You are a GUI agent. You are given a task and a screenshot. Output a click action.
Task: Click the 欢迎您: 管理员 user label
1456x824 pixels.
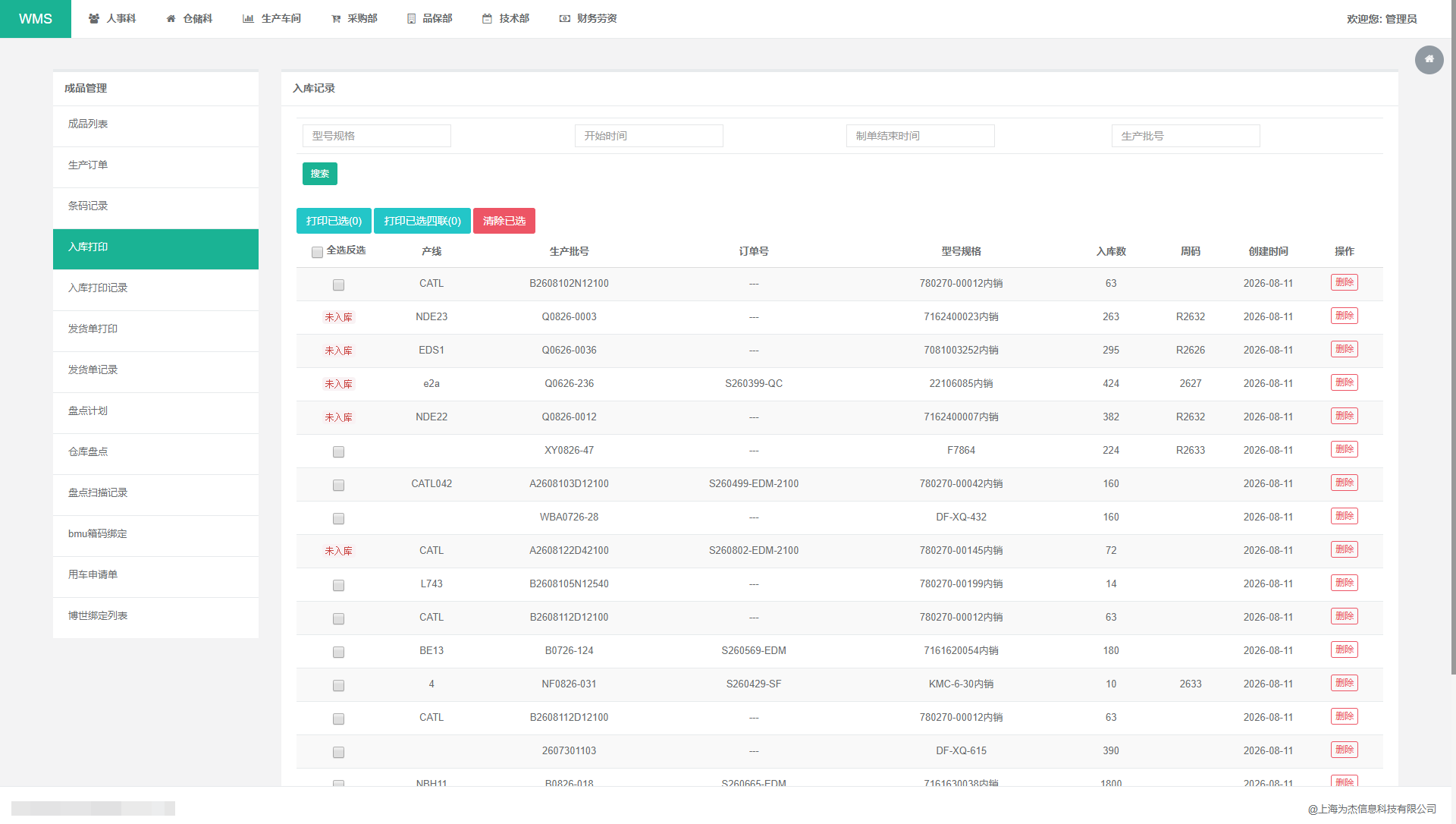tap(1382, 19)
